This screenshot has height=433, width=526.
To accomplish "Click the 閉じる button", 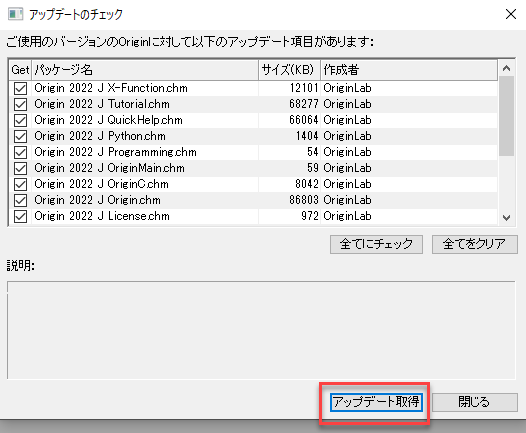I will 475,402.
